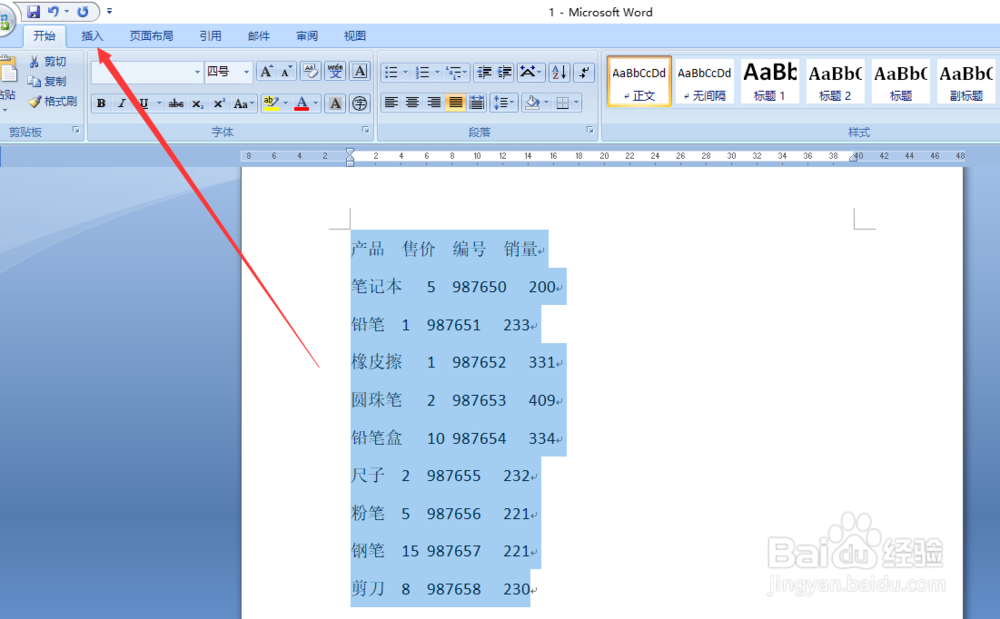Image resolution: width=1000 pixels, height=619 pixels.
Task: Toggle italic formatting on the selection
Action: (x=121, y=101)
